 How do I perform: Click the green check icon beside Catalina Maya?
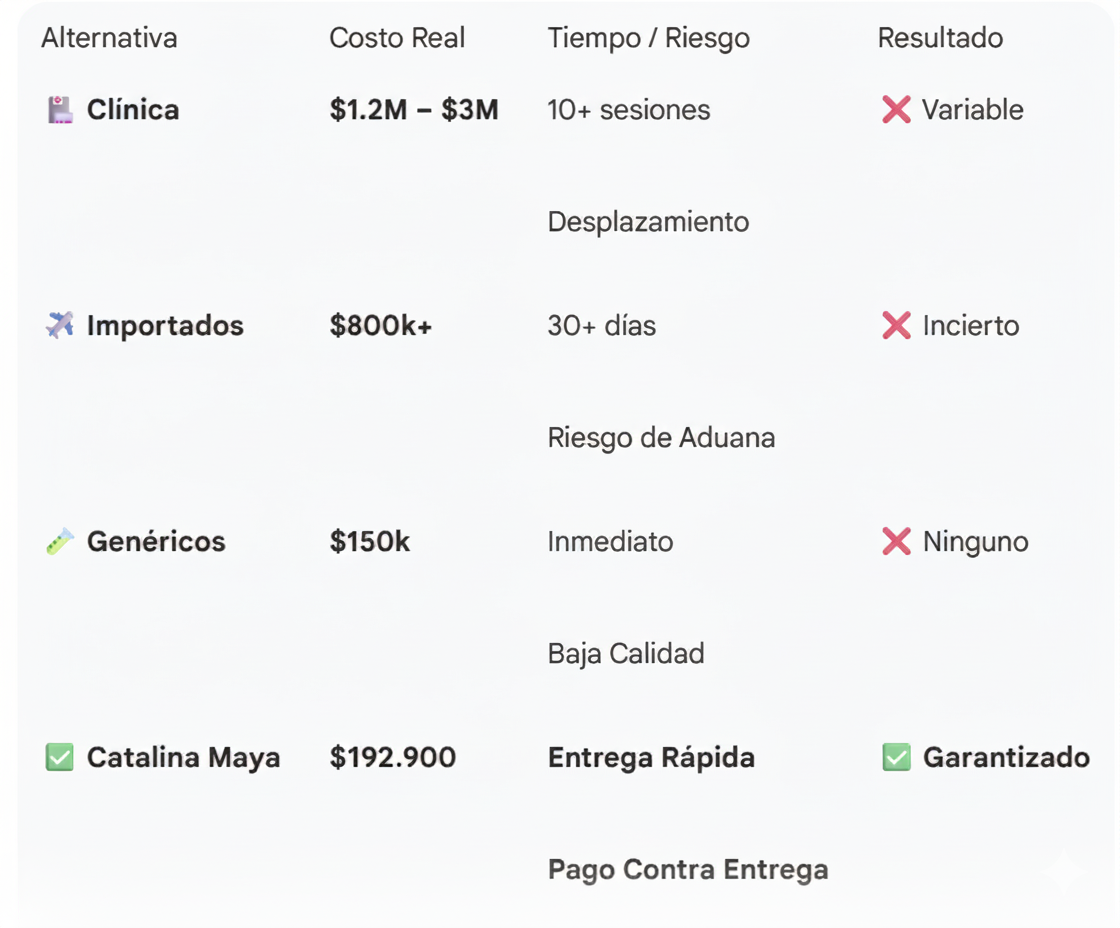point(60,758)
